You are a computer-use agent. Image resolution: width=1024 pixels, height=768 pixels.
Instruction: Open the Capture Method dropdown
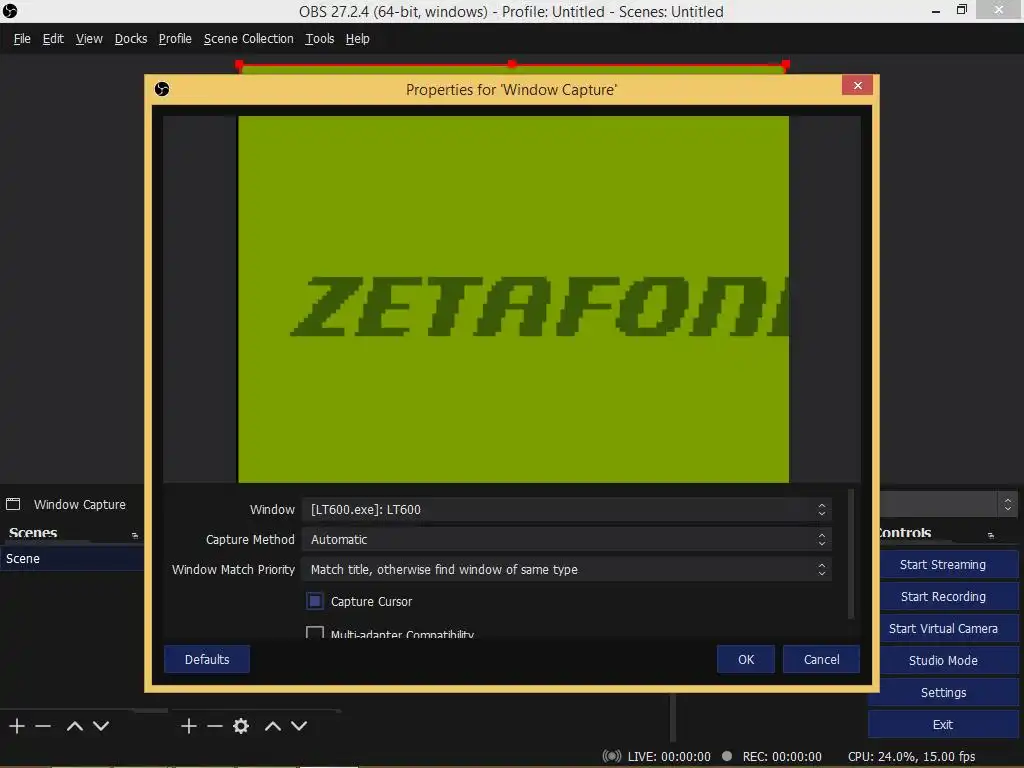pyautogui.click(x=566, y=539)
